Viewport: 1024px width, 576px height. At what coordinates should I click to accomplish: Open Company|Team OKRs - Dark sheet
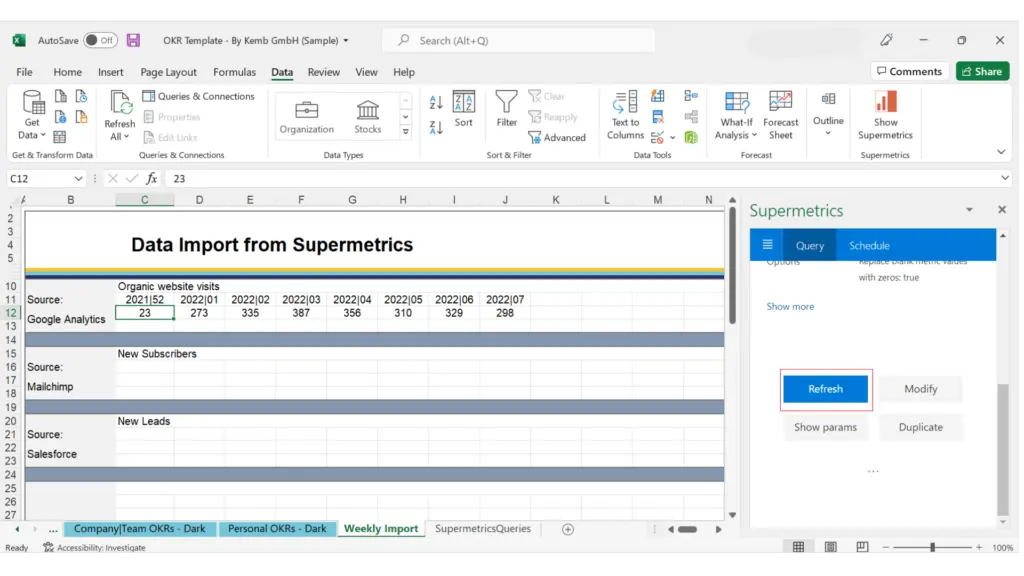click(139, 529)
